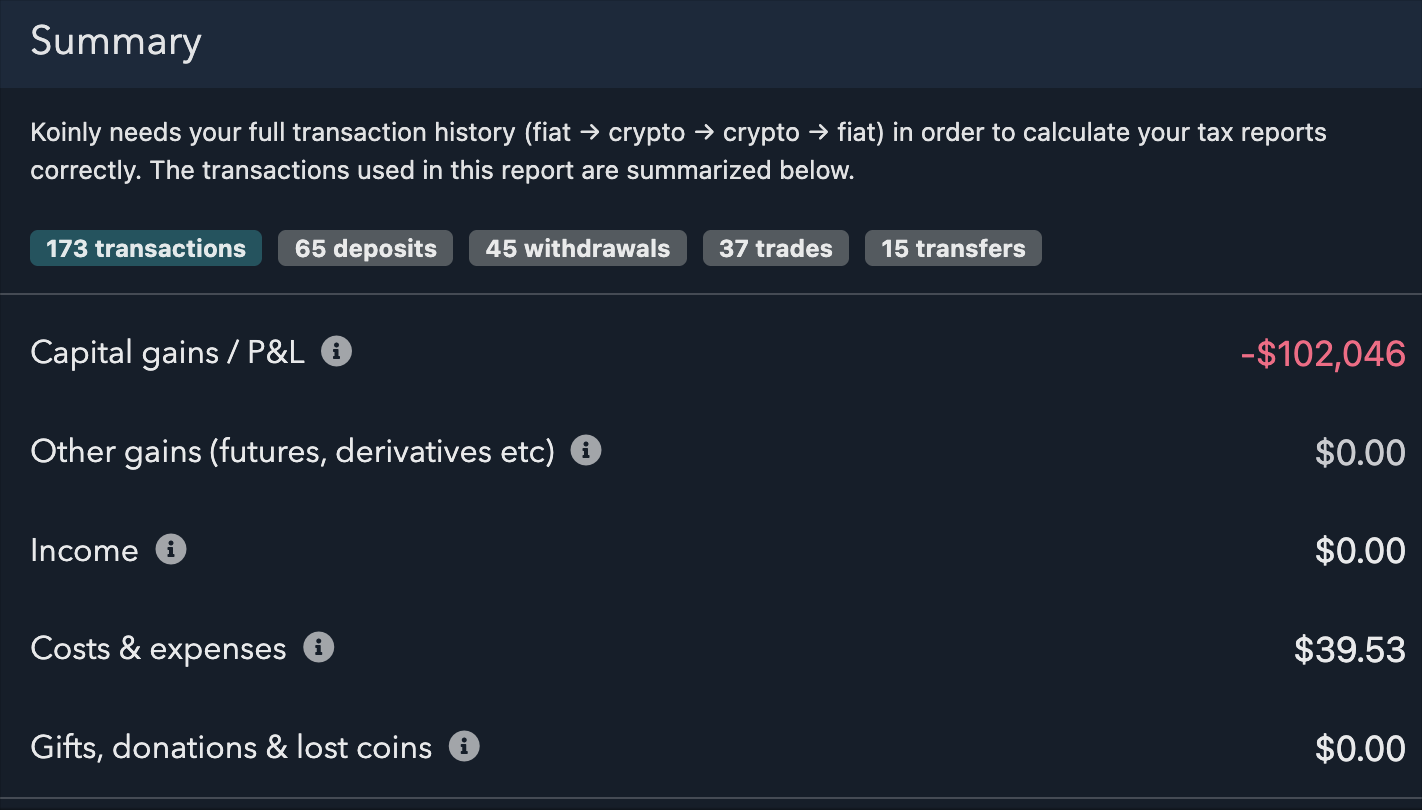Click the Costs & expenses label
The width and height of the screenshot is (1422, 810).
tap(158, 649)
